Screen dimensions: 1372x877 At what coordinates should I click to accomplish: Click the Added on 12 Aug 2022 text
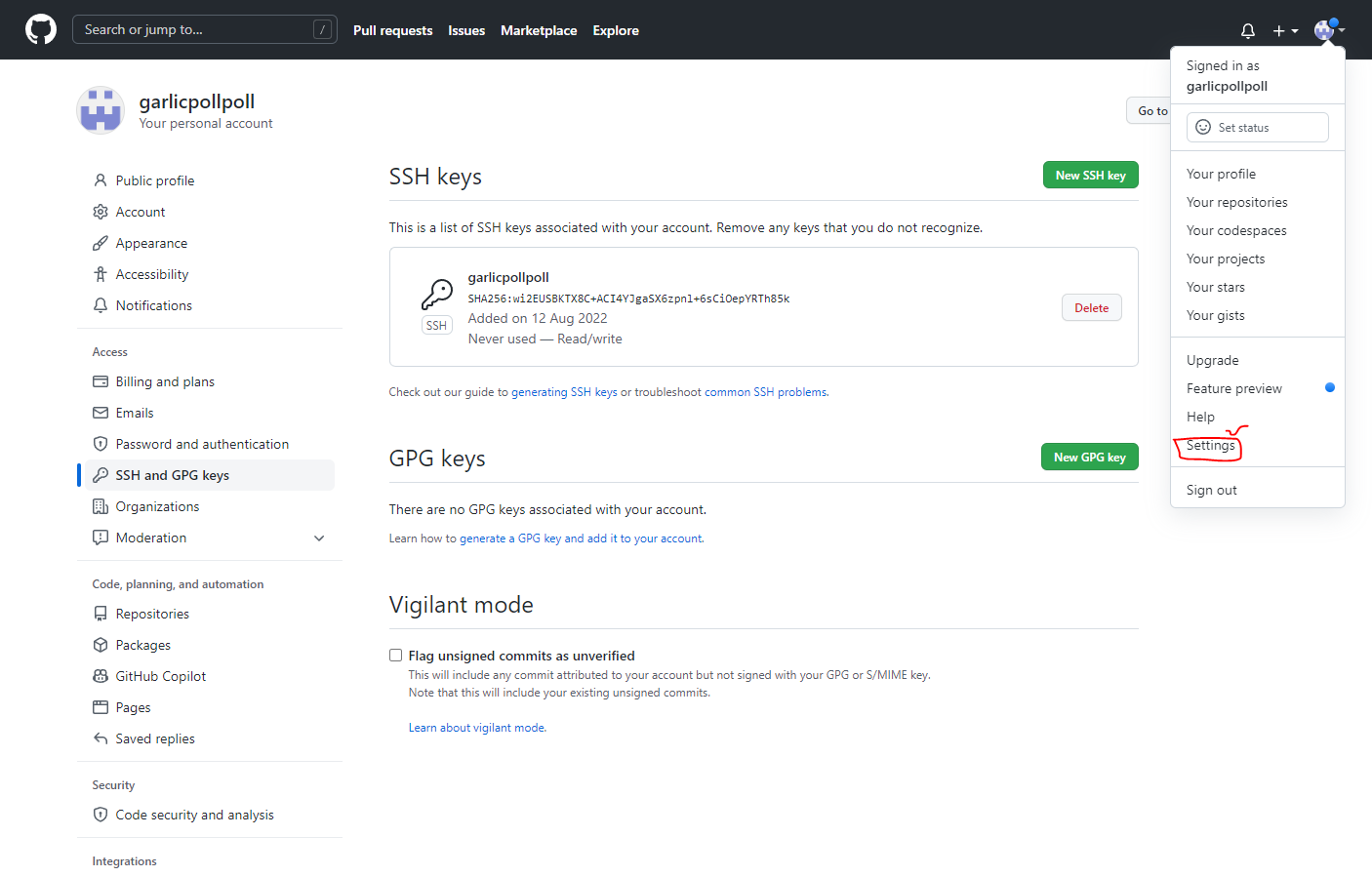click(538, 318)
